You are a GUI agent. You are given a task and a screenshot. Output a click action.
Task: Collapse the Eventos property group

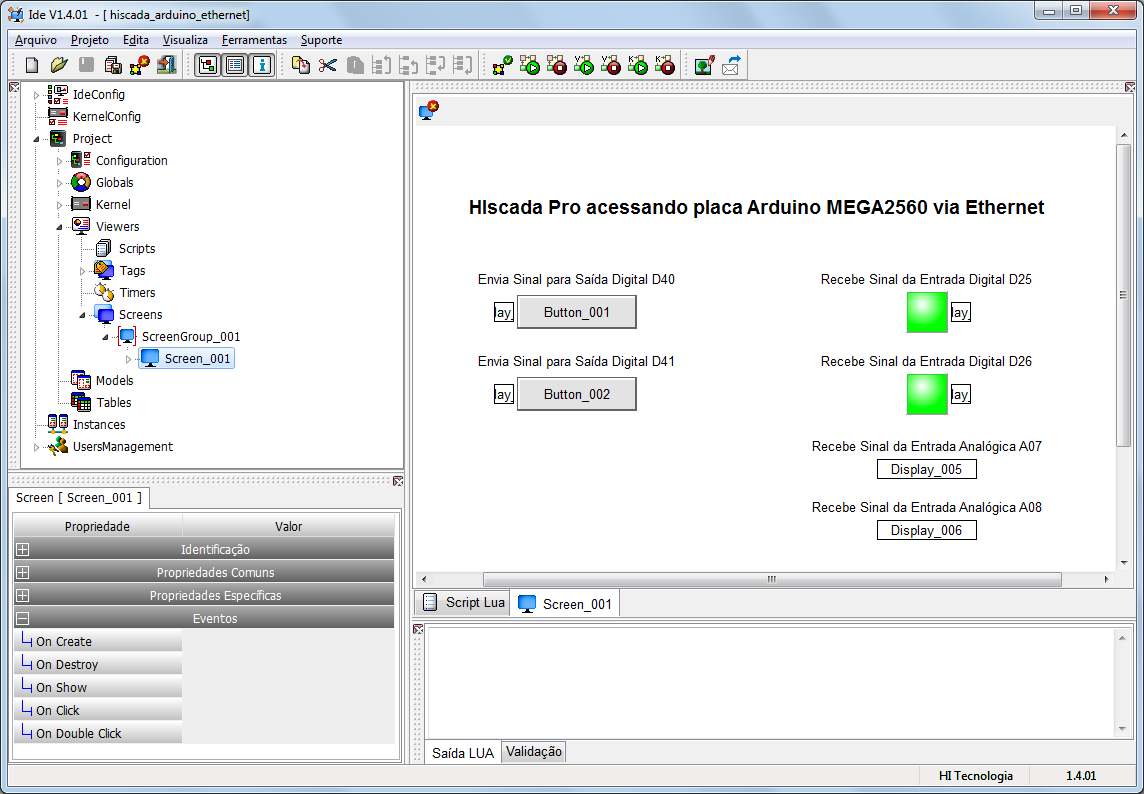click(23, 618)
